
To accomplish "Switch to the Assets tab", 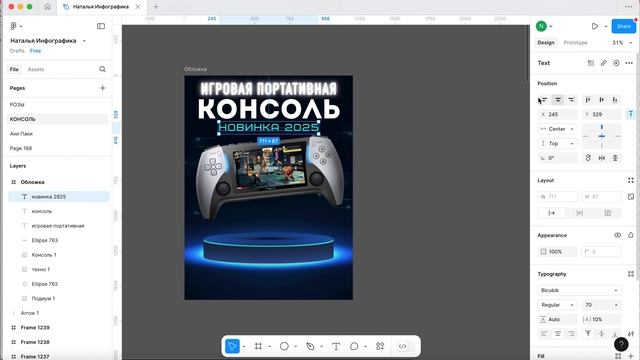I will click(36, 69).
